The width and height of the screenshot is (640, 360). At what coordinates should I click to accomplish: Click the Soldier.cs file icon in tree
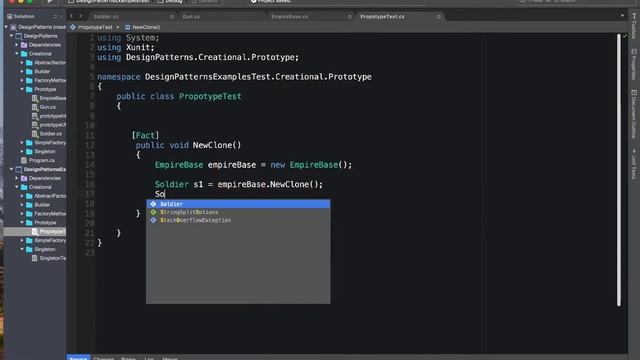tap(35, 133)
